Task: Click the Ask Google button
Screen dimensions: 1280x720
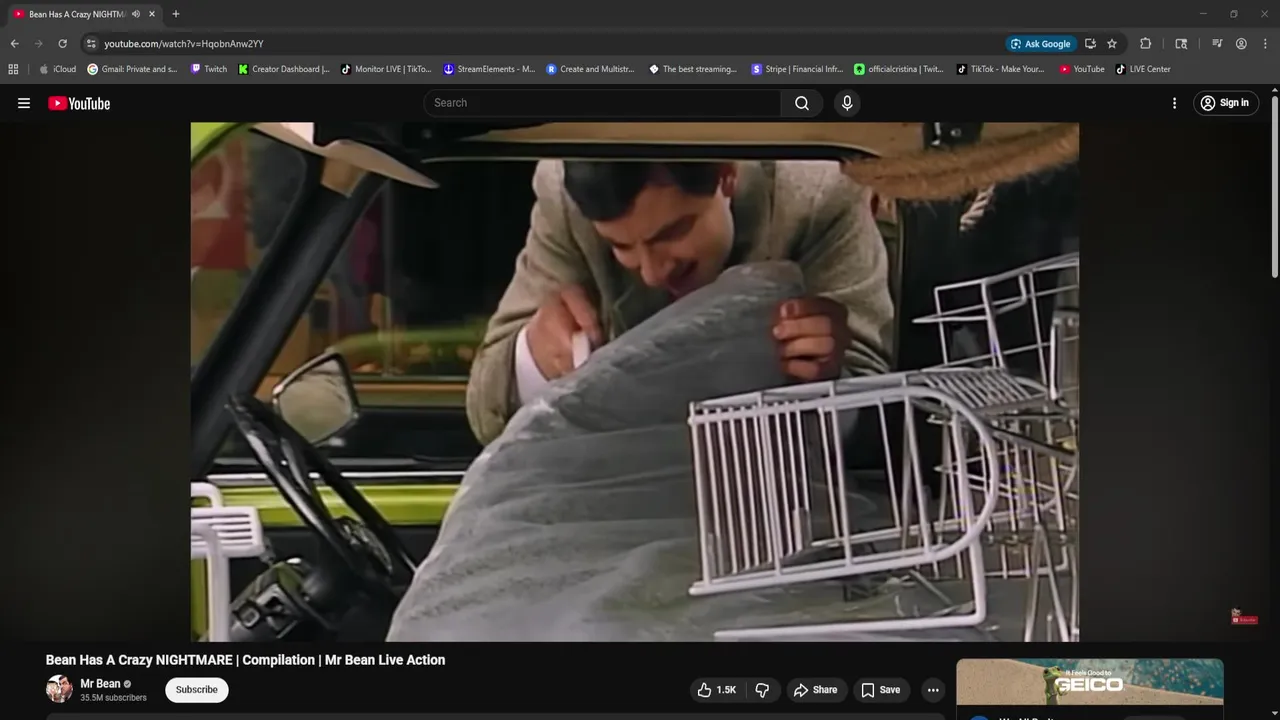Action: [1040, 44]
